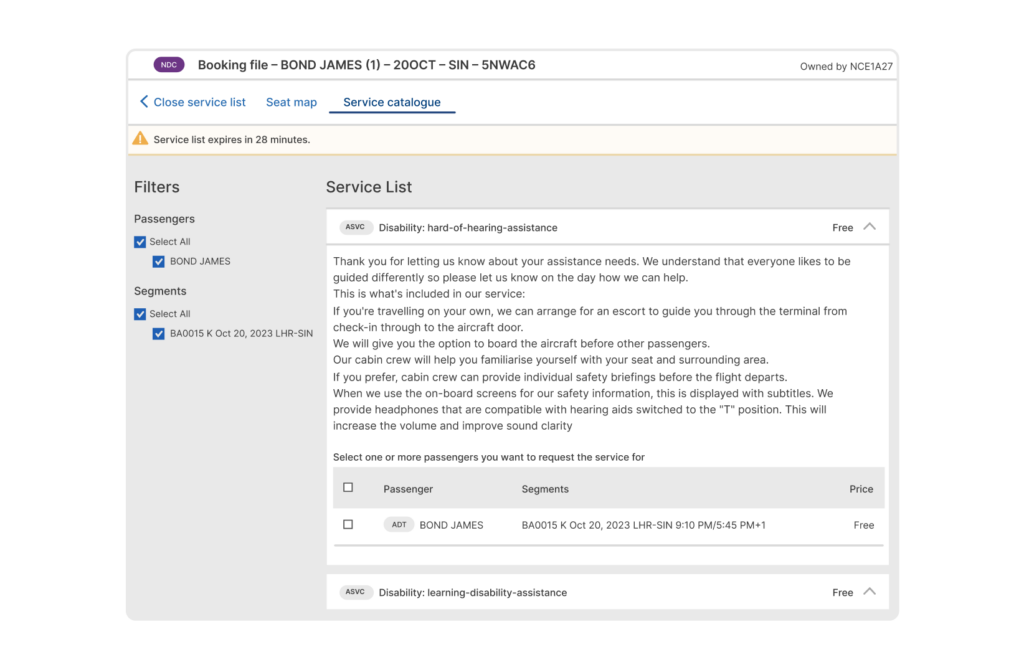1024x670 pixels.
Task: Click the purple NDC badge icon
Action: click(x=168, y=64)
